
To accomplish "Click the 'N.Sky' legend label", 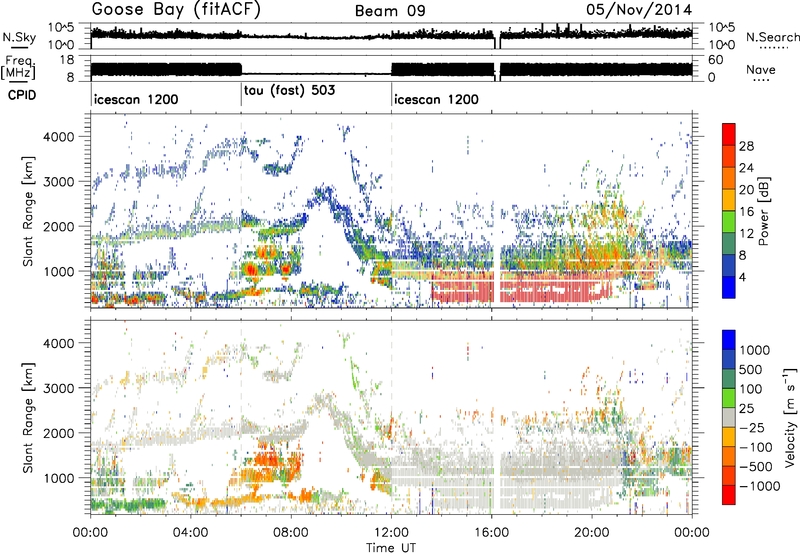I will coord(19,37).
